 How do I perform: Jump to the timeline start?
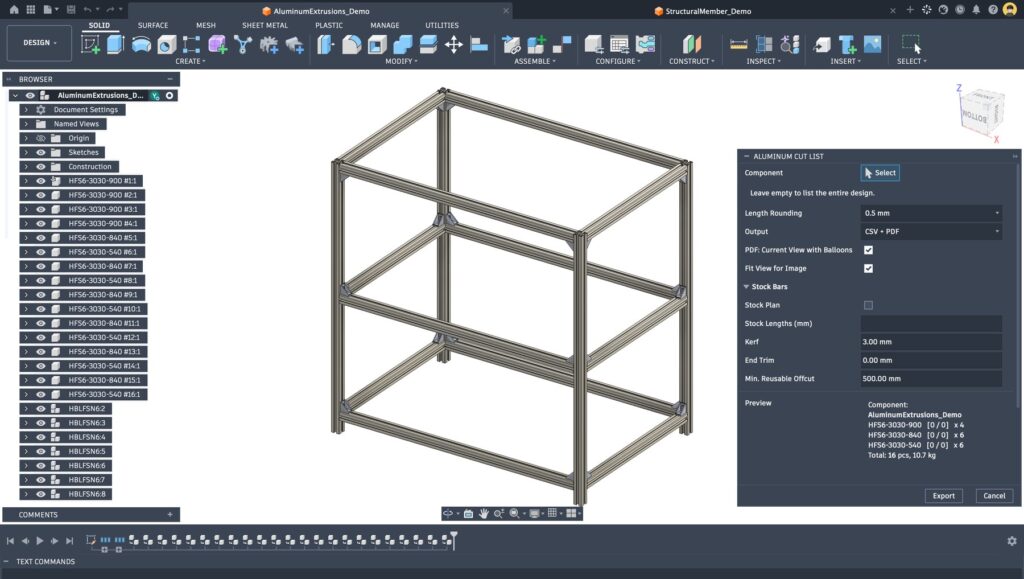pos(10,541)
